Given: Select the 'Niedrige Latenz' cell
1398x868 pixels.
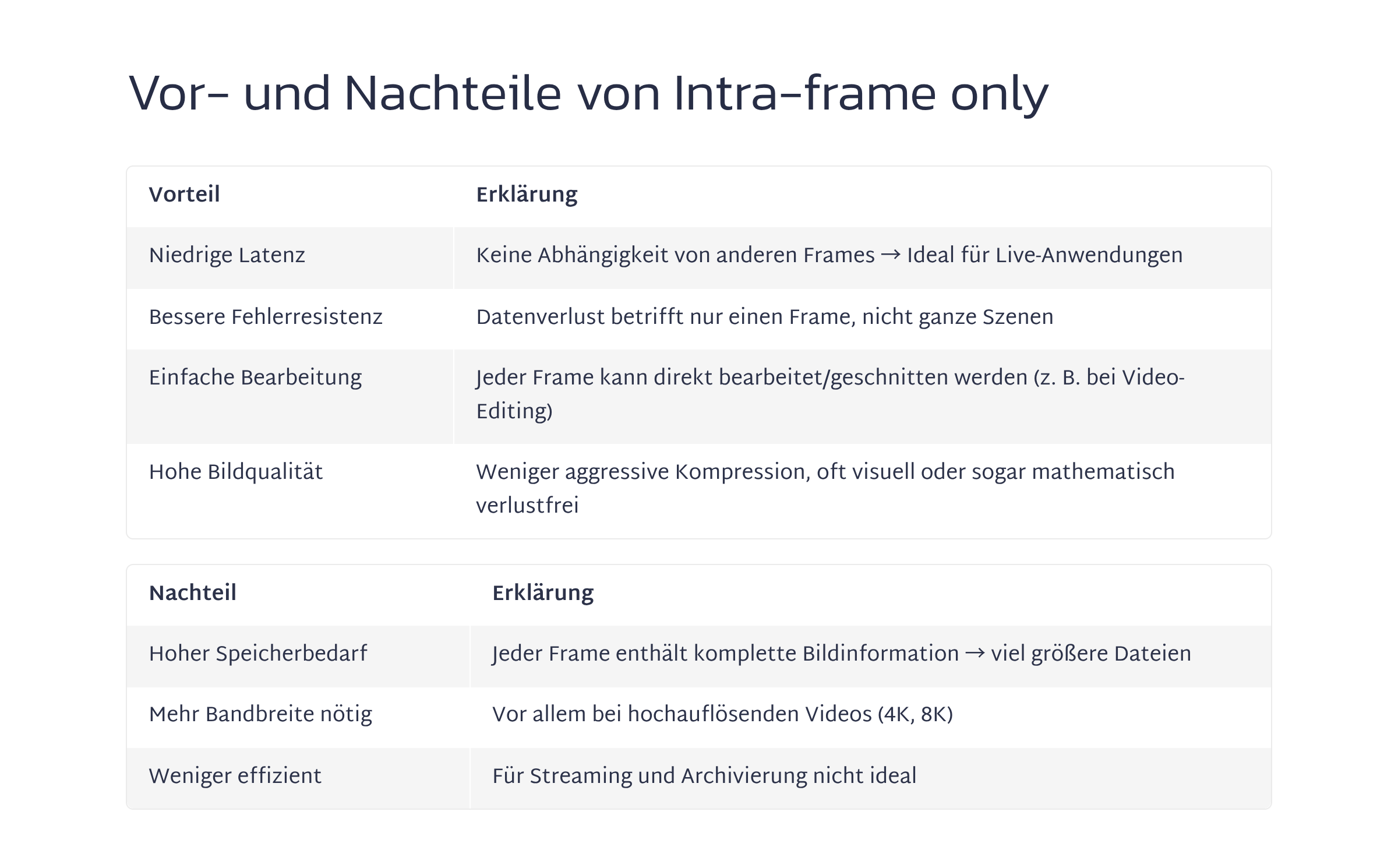Looking at the screenshot, I should [x=227, y=256].
